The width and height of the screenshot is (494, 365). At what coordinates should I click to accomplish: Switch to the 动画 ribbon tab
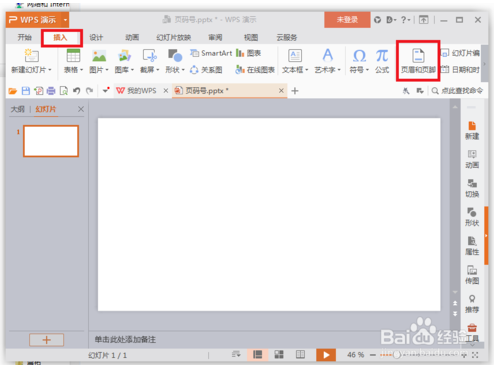(x=132, y=37)
